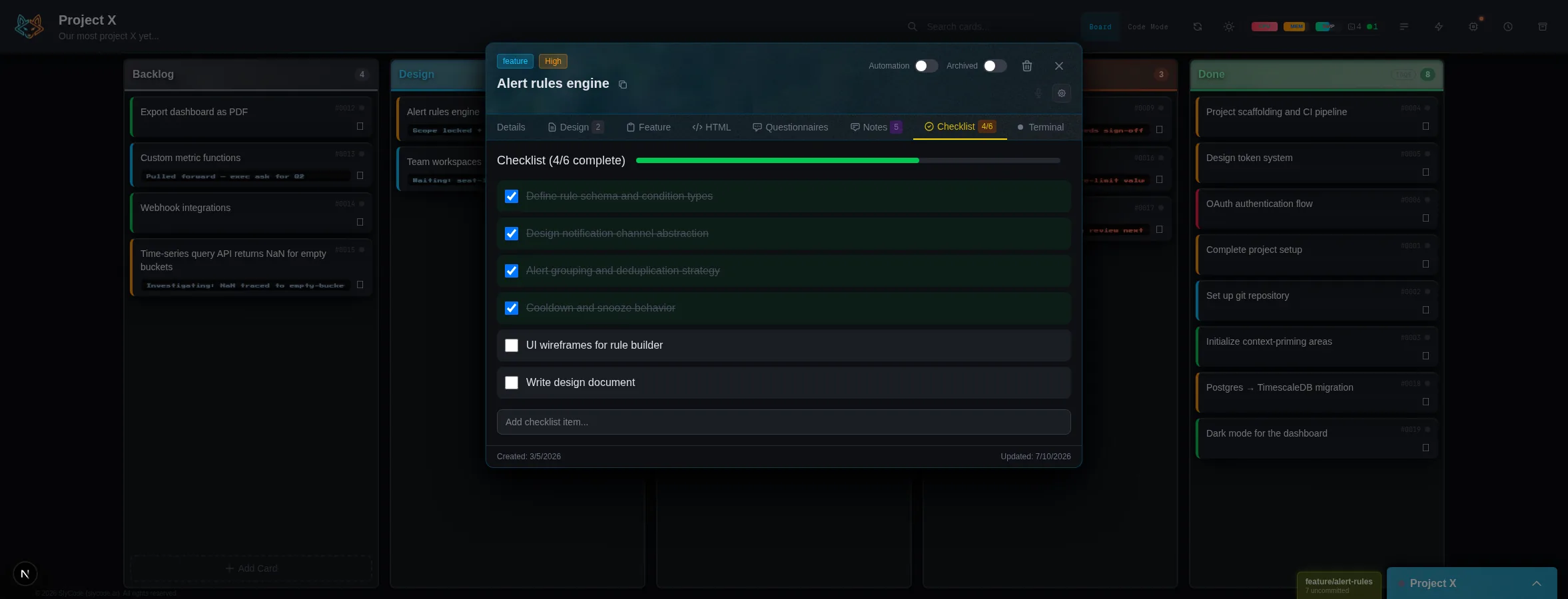Switch to Code Mode

click(1148, 27)
